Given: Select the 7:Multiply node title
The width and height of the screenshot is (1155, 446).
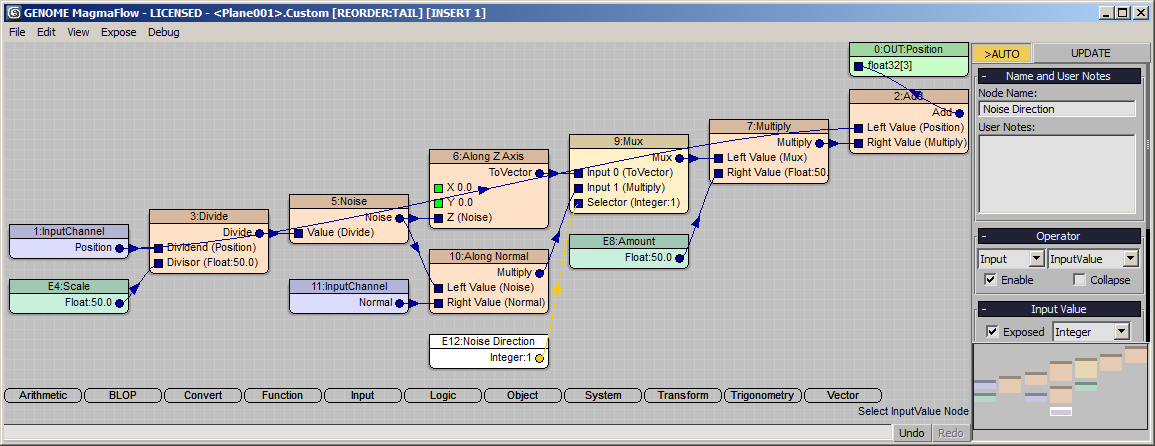Looking at the screenshot, I should point(768,125).
